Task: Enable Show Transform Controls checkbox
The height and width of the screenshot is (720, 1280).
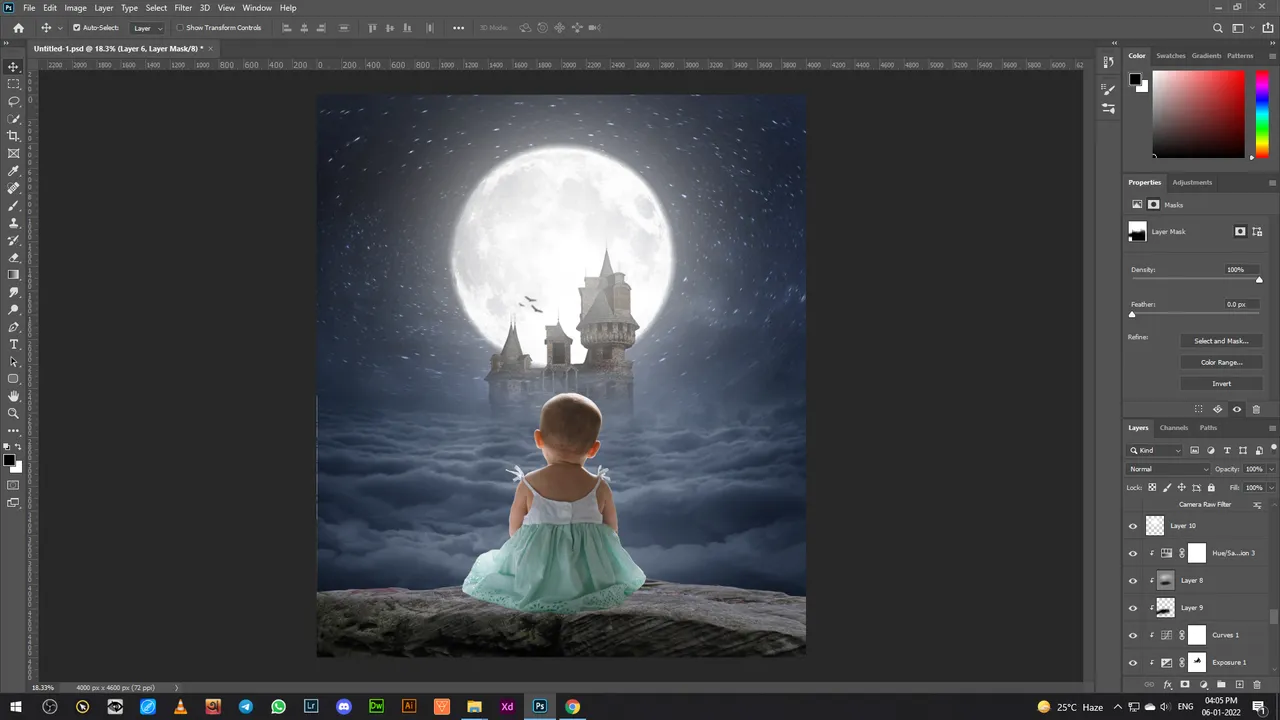Action: coord(180,28)
